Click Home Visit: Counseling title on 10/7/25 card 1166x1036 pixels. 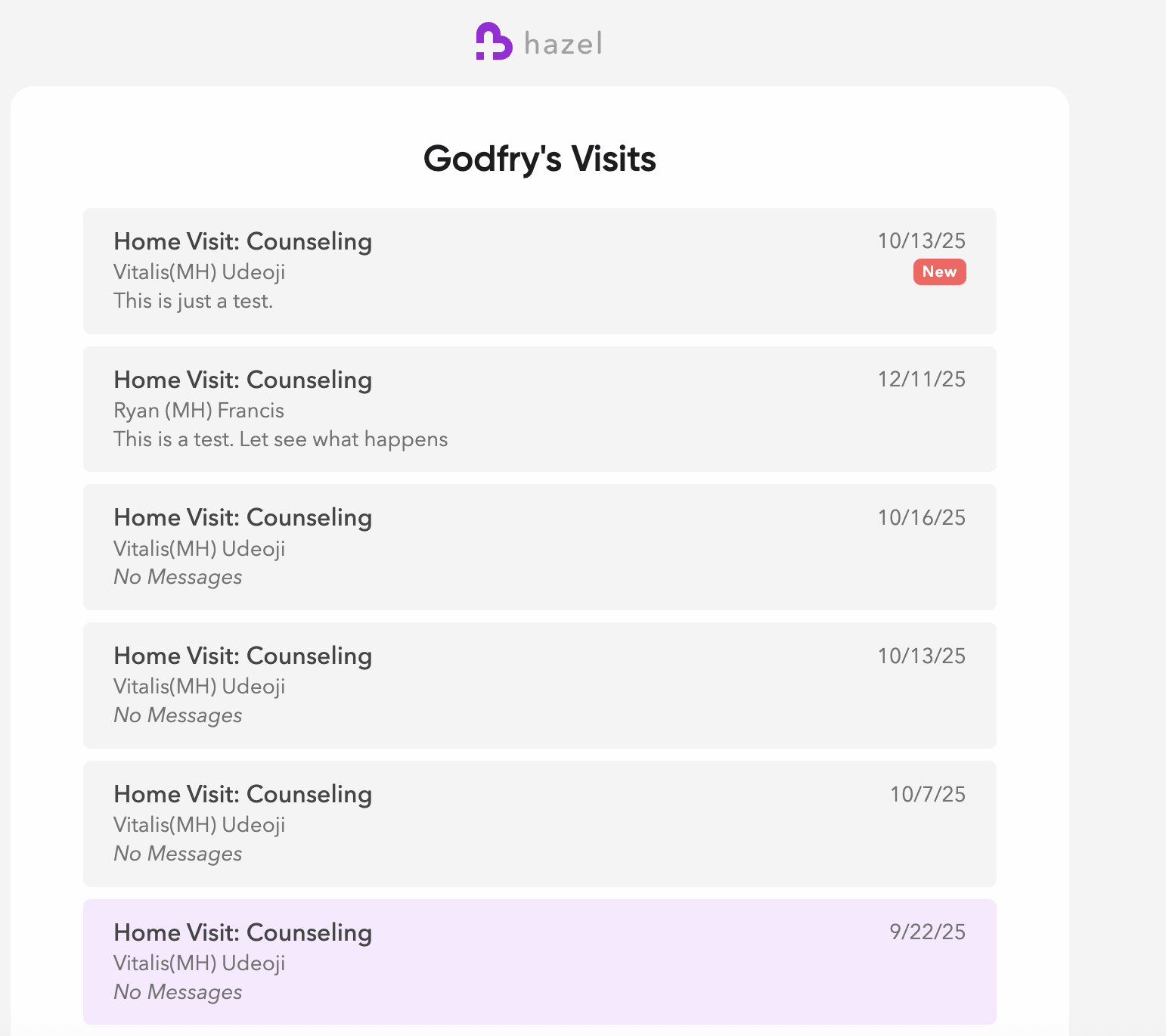coord(243,794)
